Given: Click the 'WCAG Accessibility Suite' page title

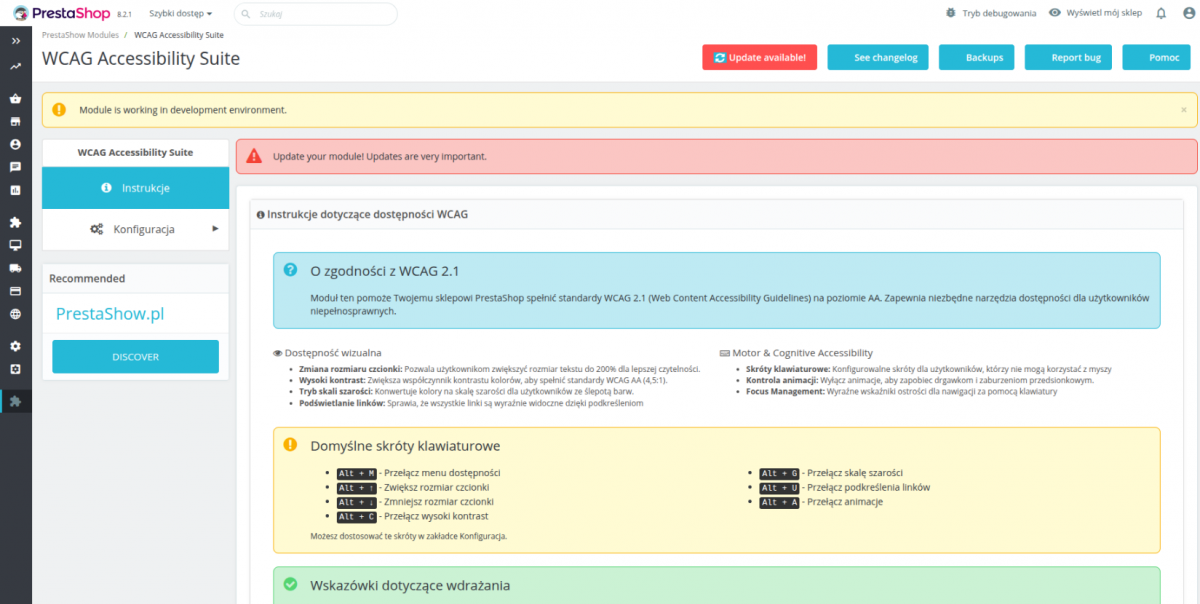Looking at the screenshot, I should coord(141,58).
